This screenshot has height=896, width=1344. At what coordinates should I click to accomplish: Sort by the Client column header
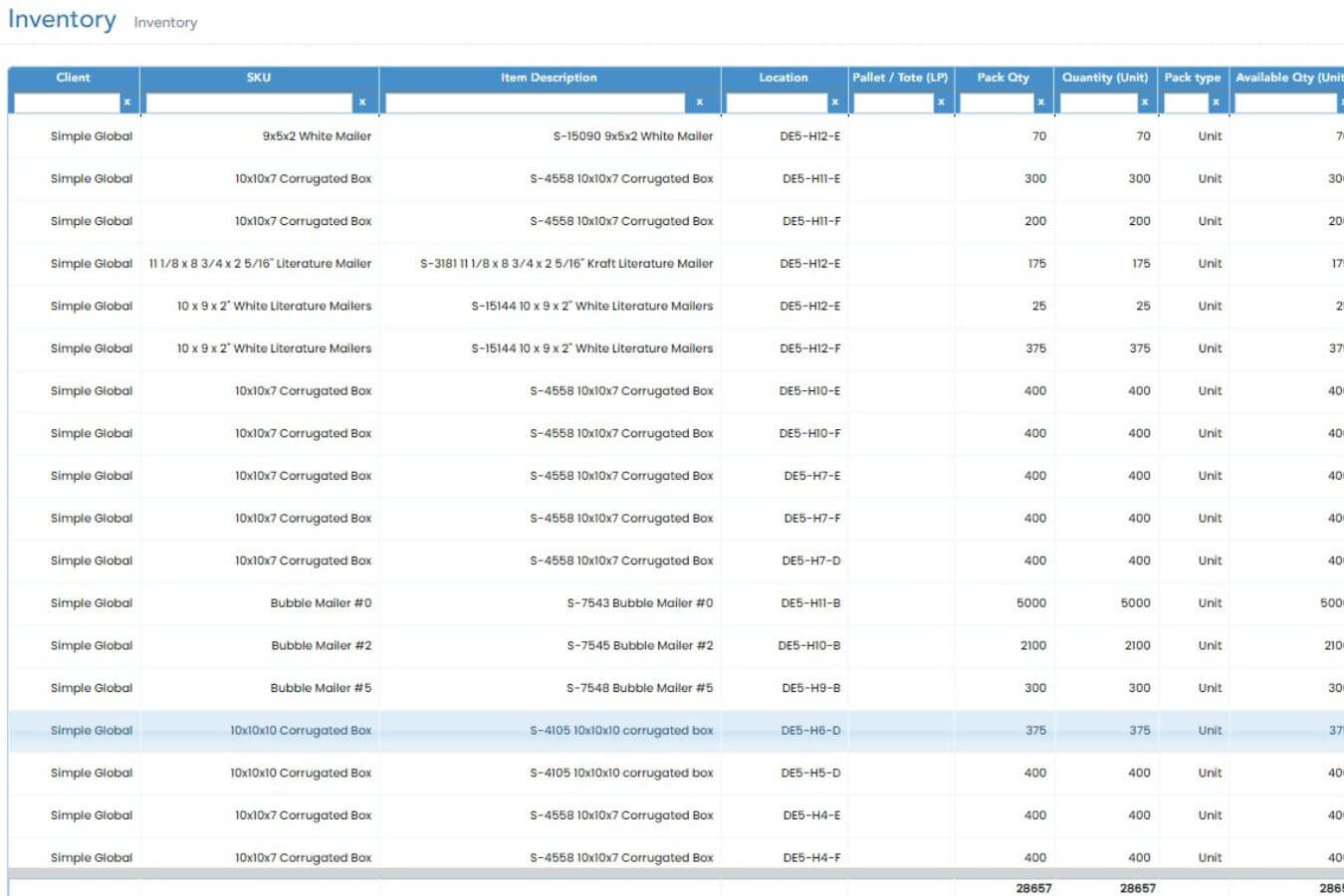pyautogui.click(x=73, y=78)
